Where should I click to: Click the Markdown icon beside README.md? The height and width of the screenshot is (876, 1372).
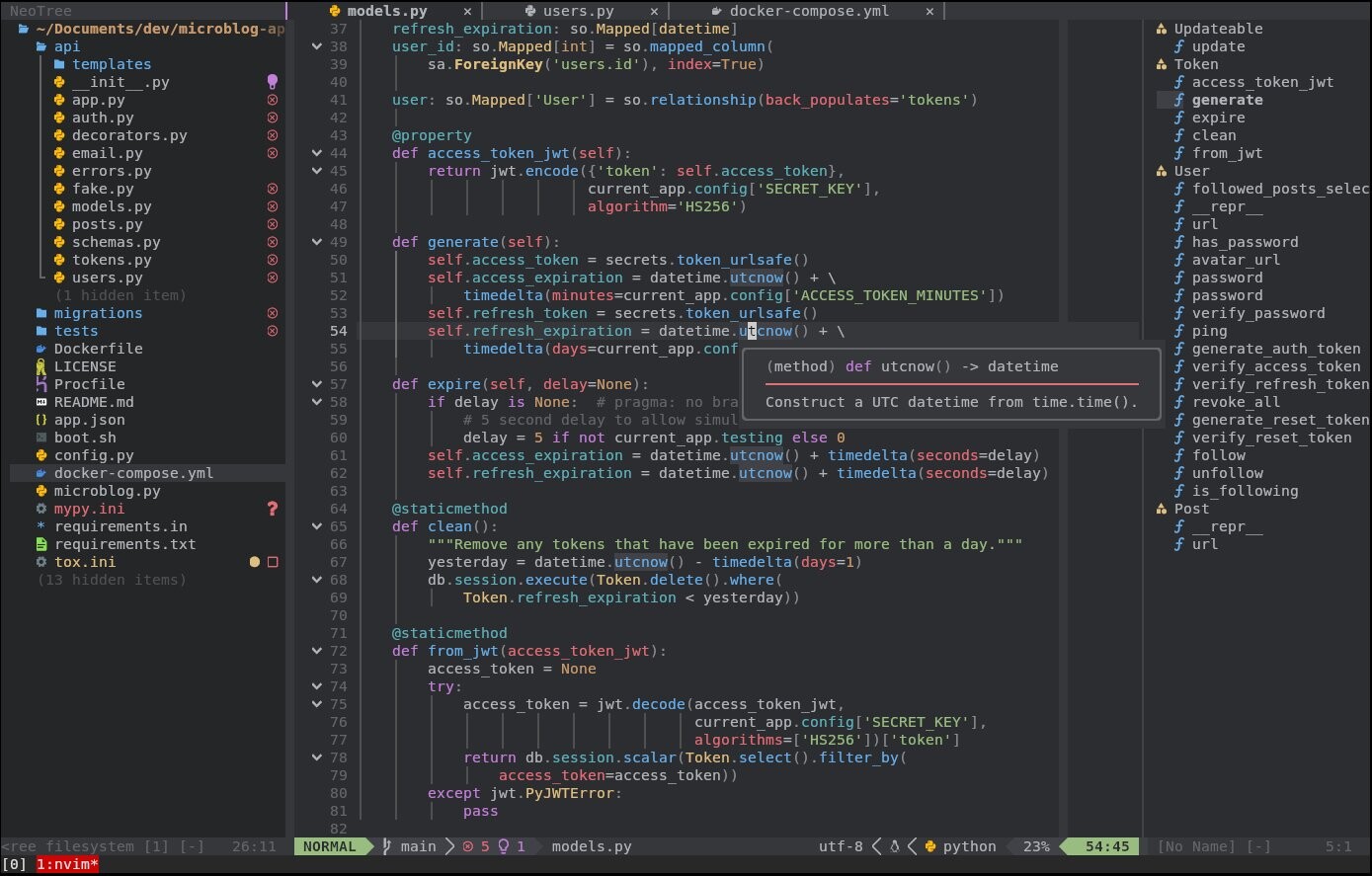42,402
